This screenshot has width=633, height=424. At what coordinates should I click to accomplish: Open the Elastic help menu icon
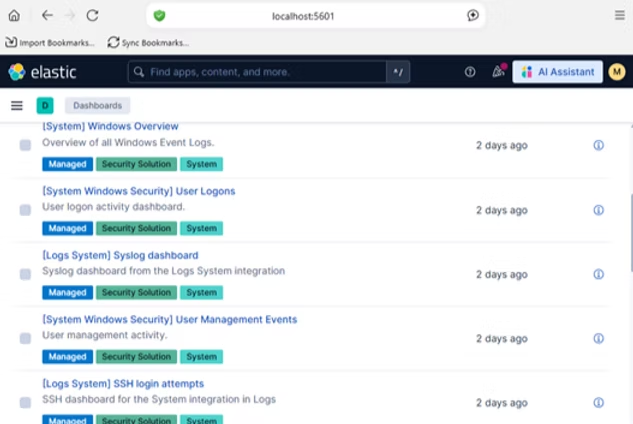(470, 72)
